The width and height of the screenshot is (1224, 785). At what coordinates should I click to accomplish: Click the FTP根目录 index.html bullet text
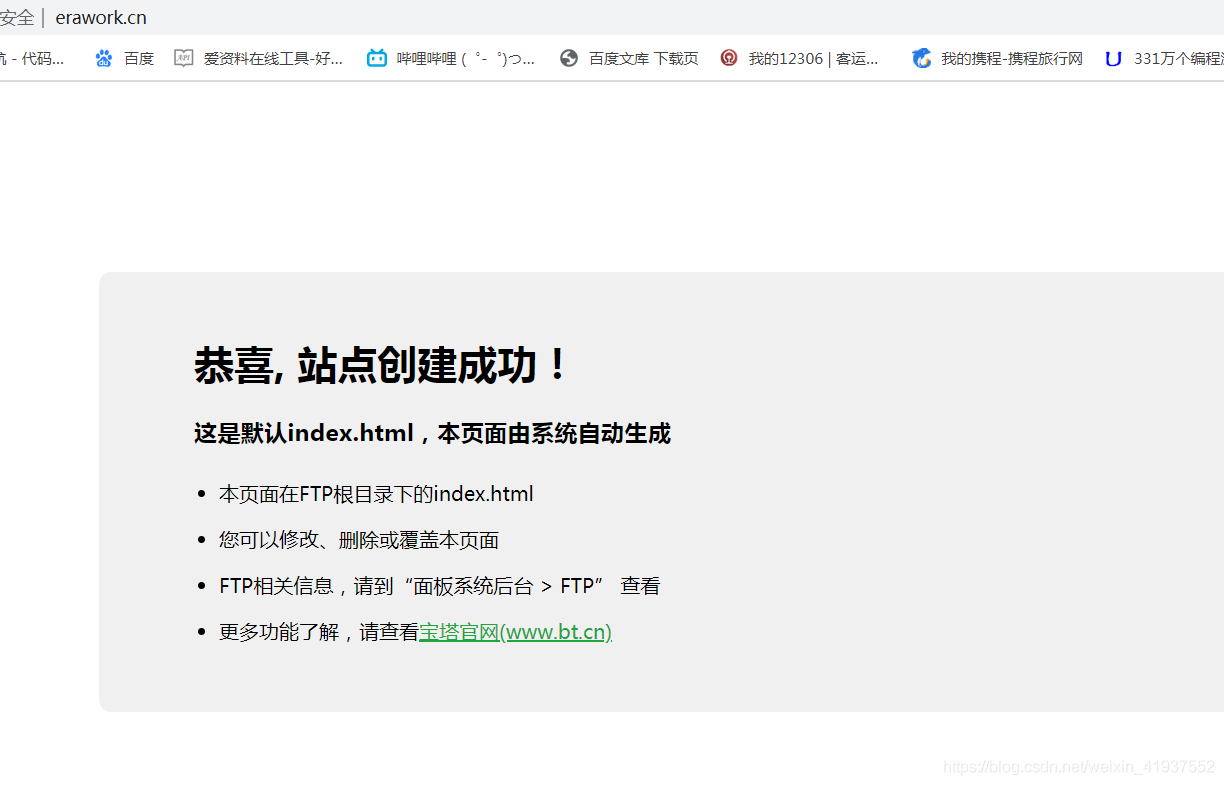tap(376, 493)
